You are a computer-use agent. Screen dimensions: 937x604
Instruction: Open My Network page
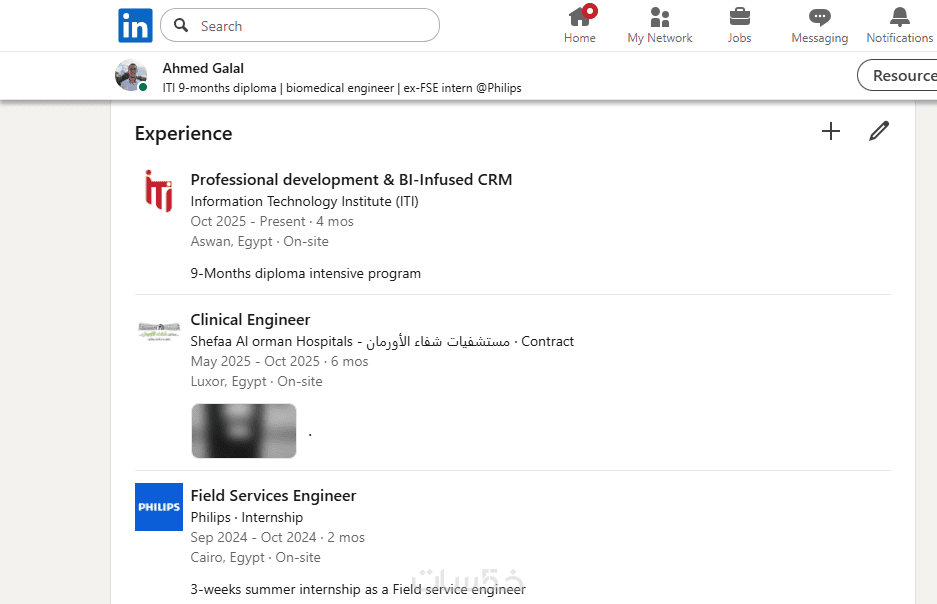tap(659, 25)
